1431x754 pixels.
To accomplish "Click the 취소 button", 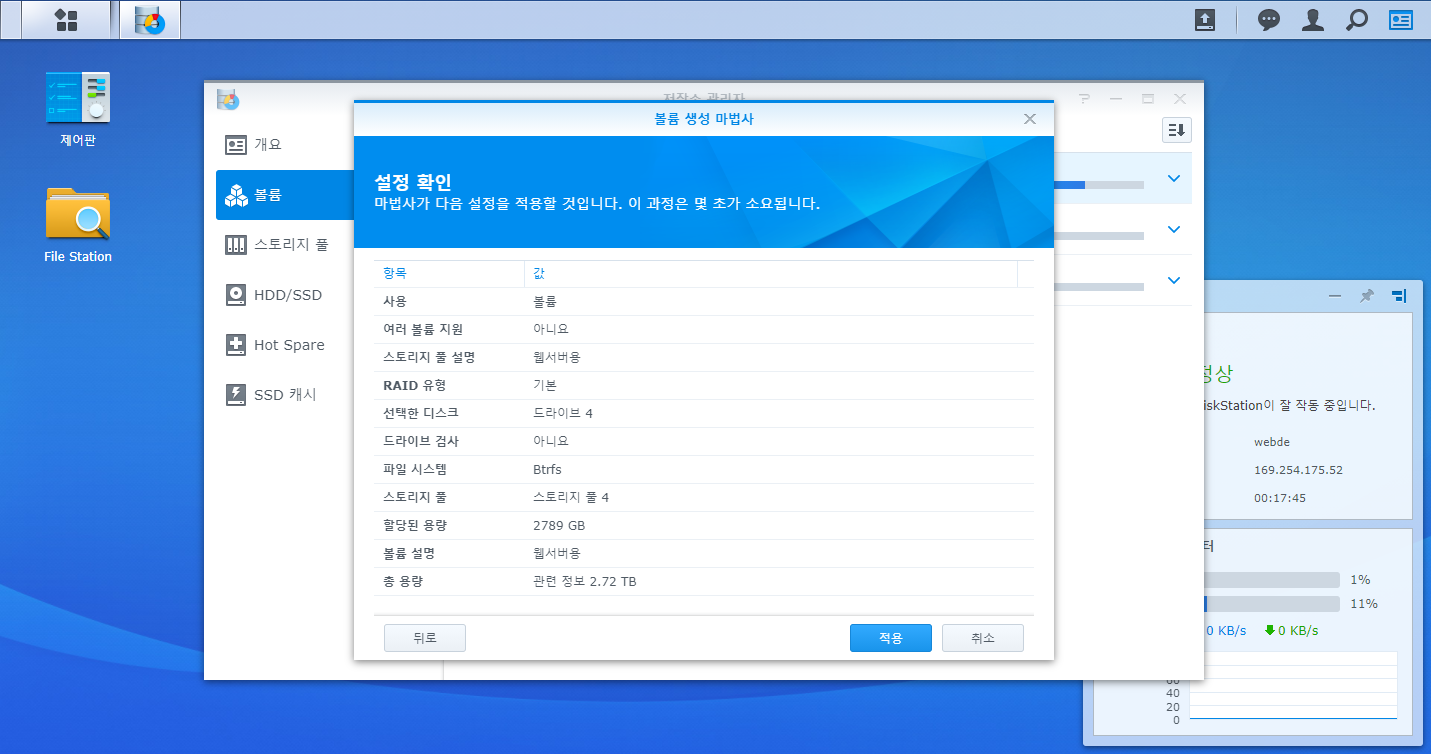I will 983,638.
